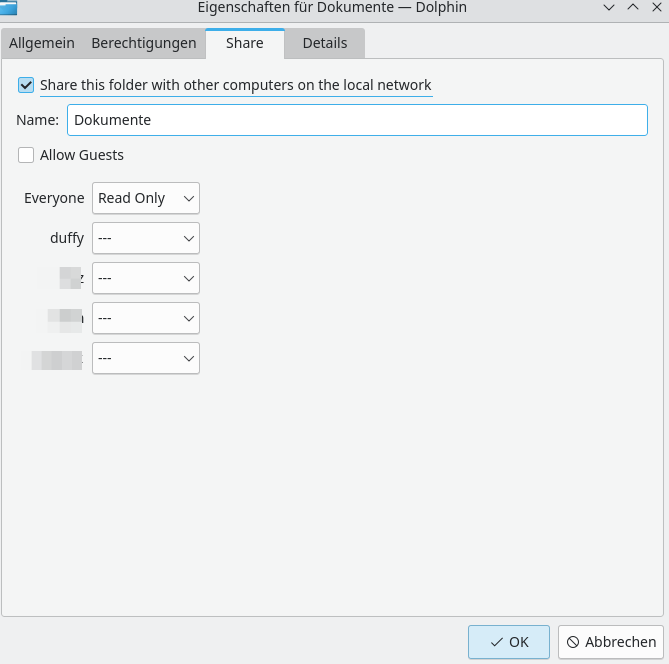Open the Everyone permission dropdown
The width and height of the screenshot is (669, 664).
pyautogui.click(x=146, y=198)
